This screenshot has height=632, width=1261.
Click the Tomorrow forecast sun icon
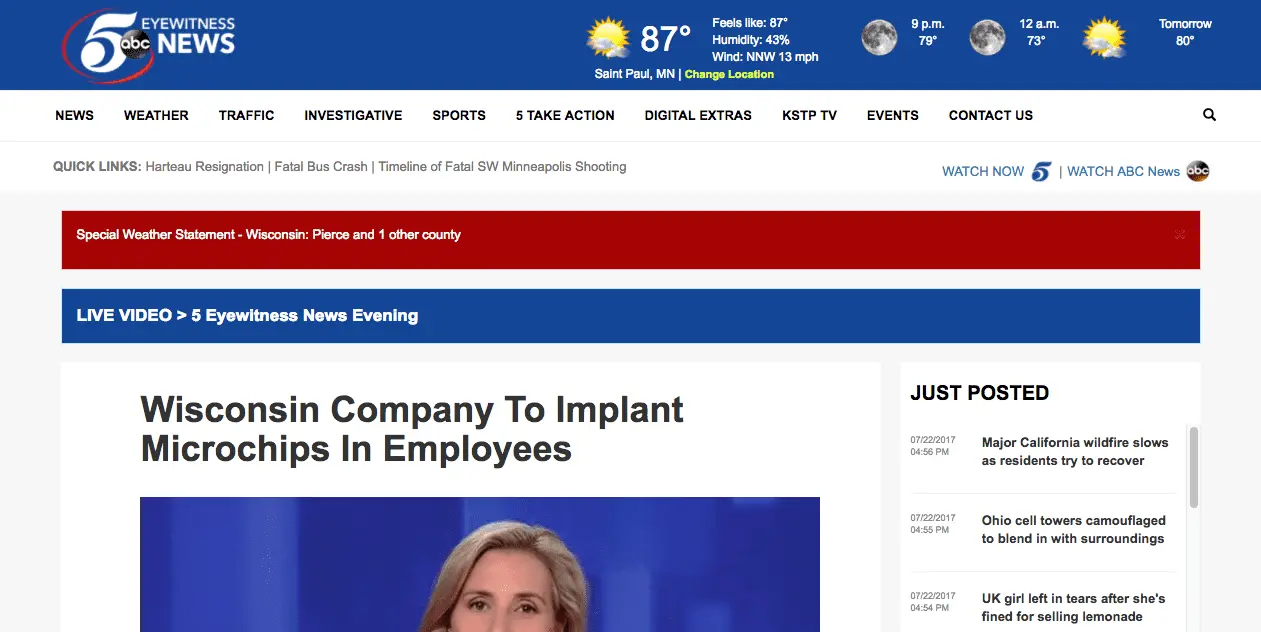[1104, 38]
